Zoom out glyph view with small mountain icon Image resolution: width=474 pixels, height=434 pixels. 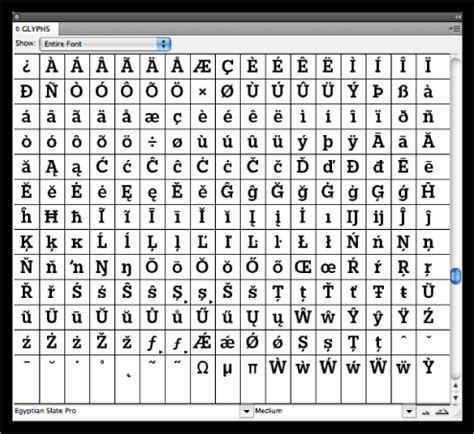426,413
